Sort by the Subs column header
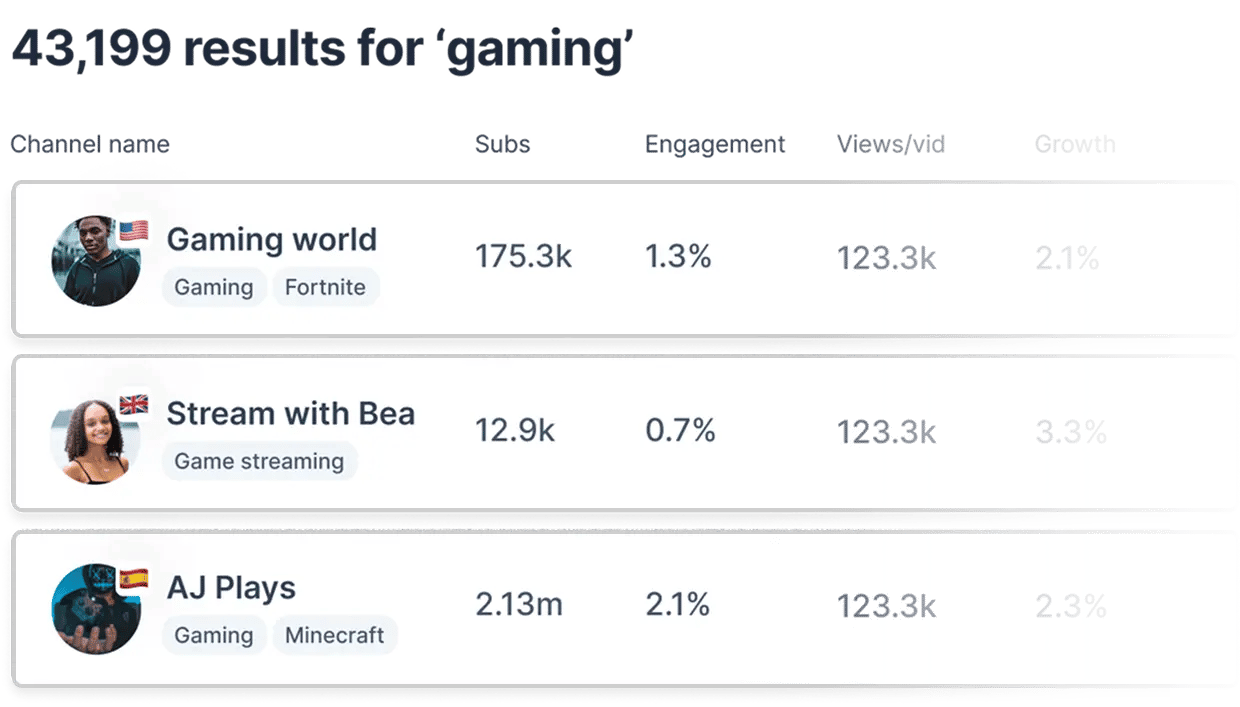 tap(502, 144)
